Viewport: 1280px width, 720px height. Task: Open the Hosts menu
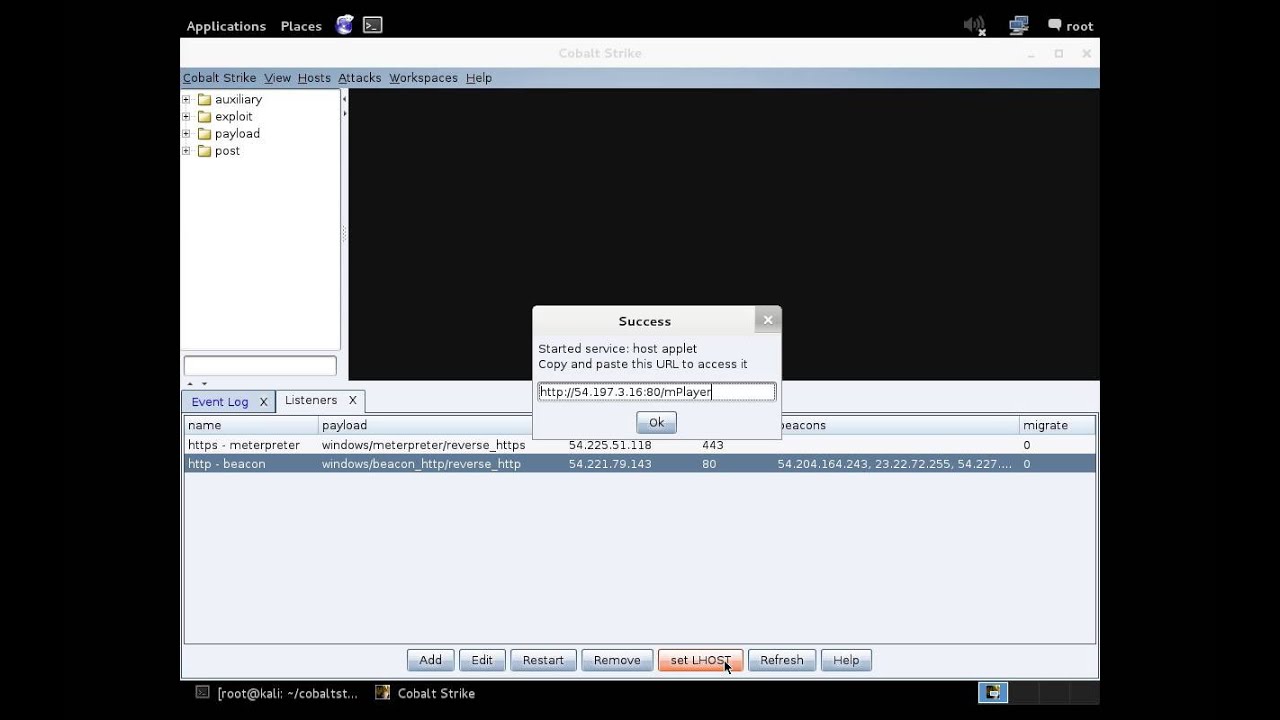click(314, 78)
